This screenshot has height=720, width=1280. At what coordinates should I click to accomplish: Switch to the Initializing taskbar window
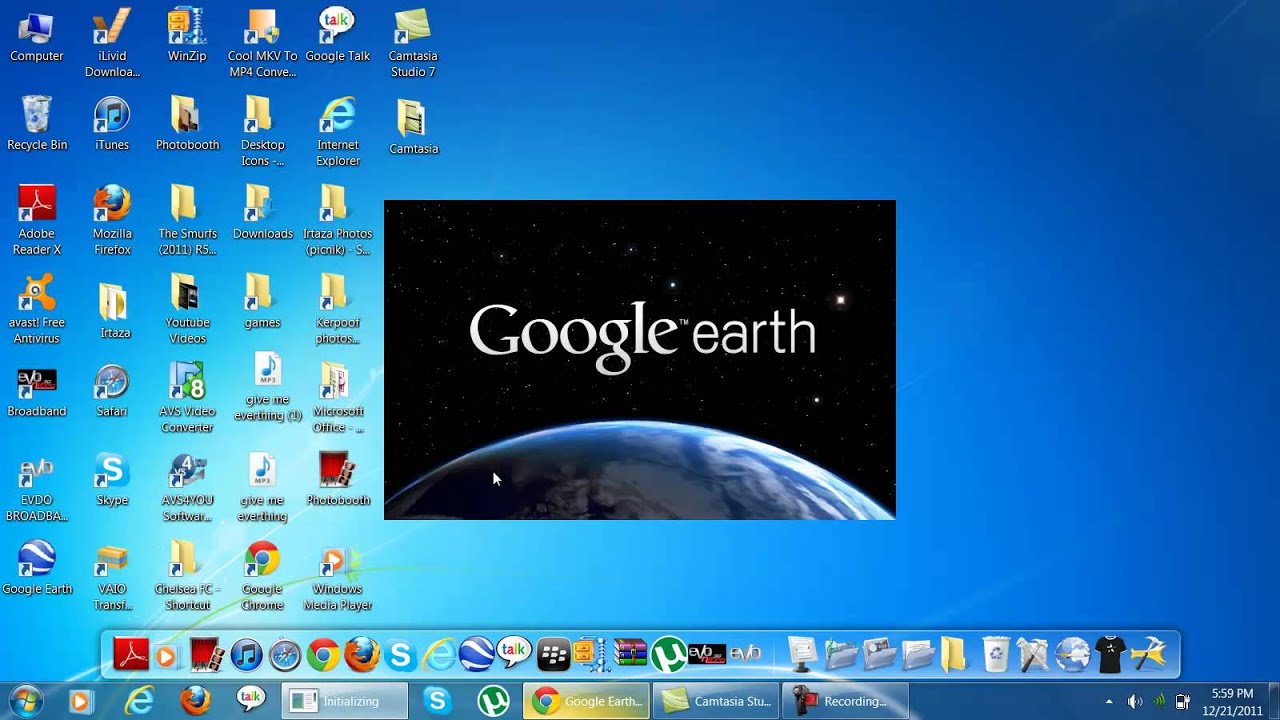(x=344, y=701)
